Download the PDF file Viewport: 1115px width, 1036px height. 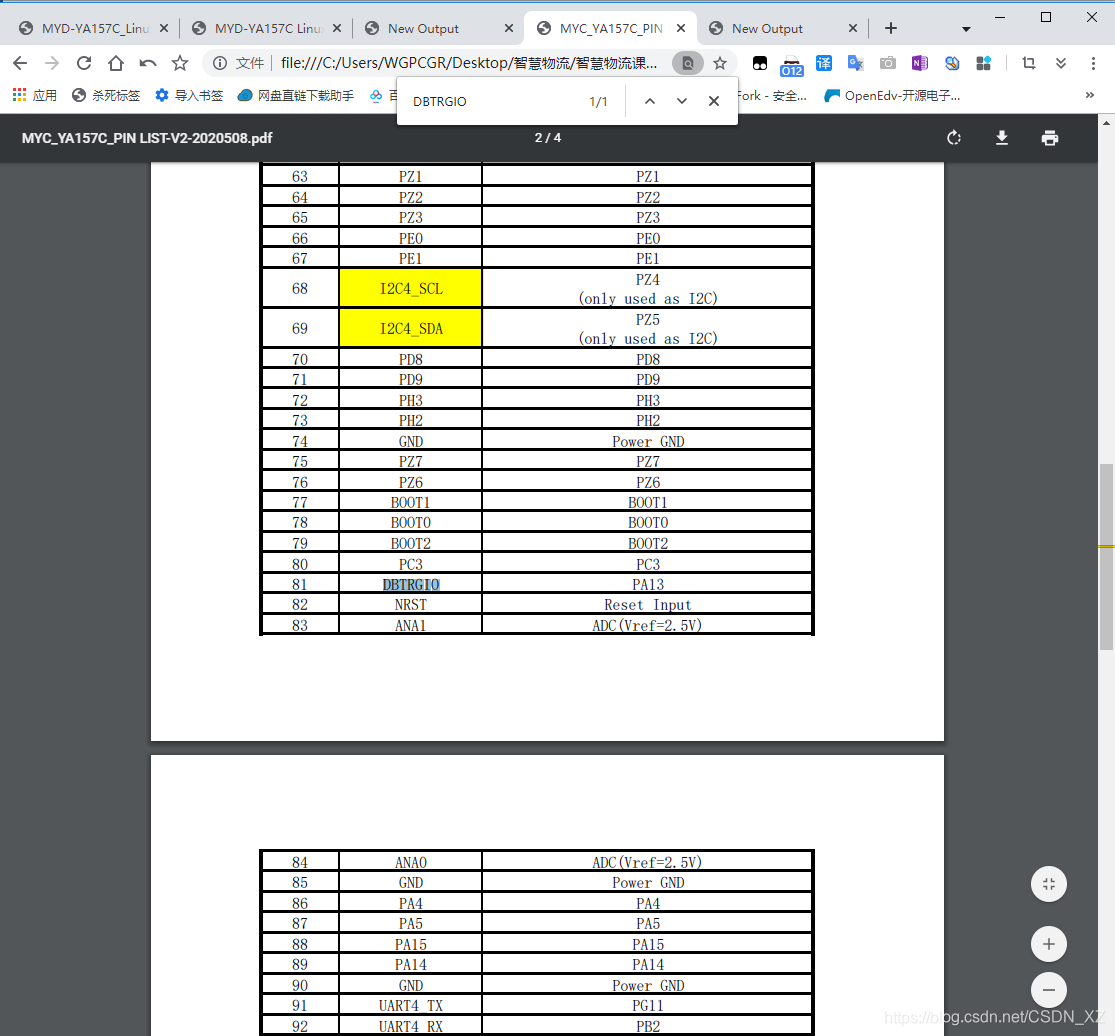tap(1002, 138)
